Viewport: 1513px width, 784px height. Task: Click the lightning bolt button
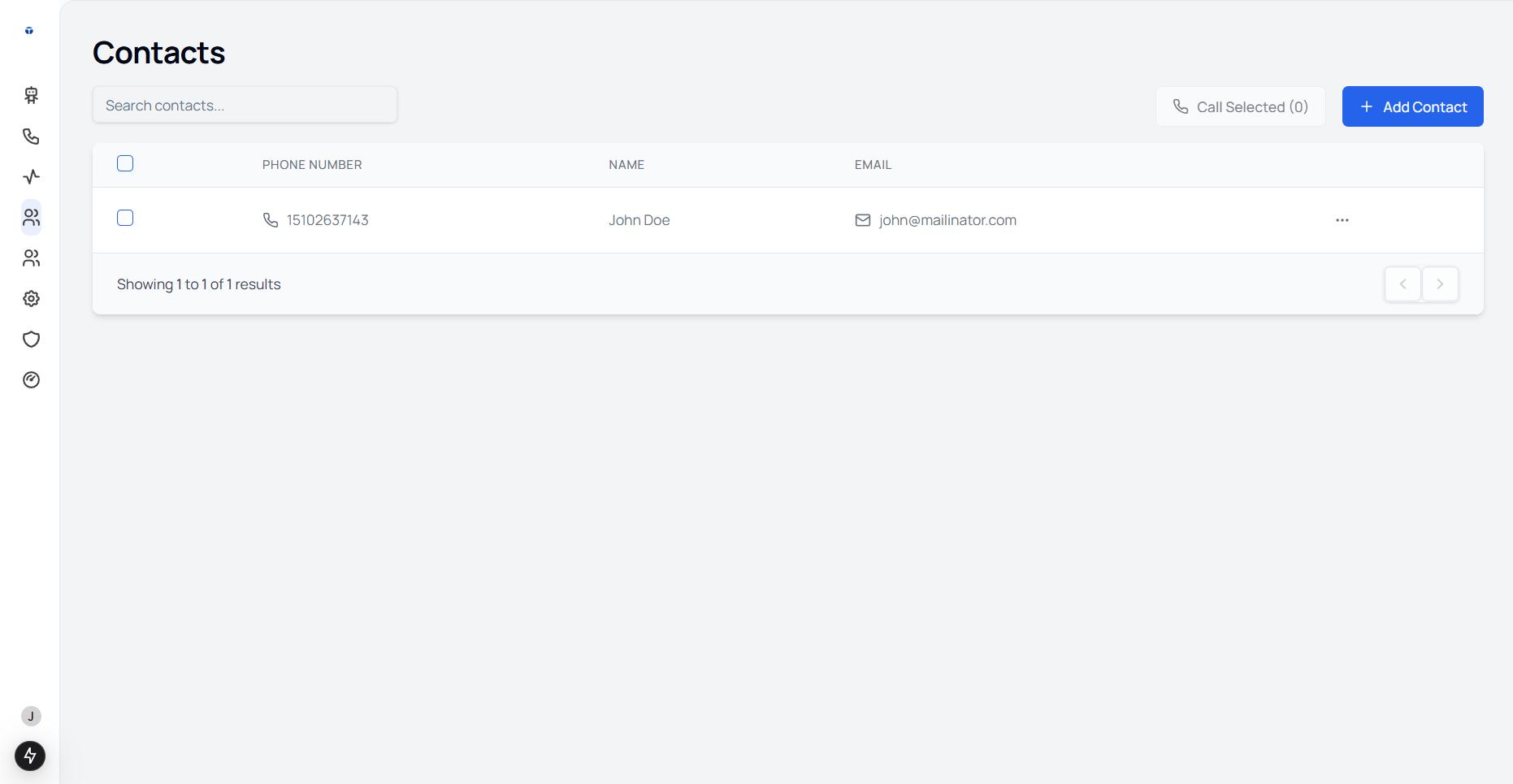[30, 756]
